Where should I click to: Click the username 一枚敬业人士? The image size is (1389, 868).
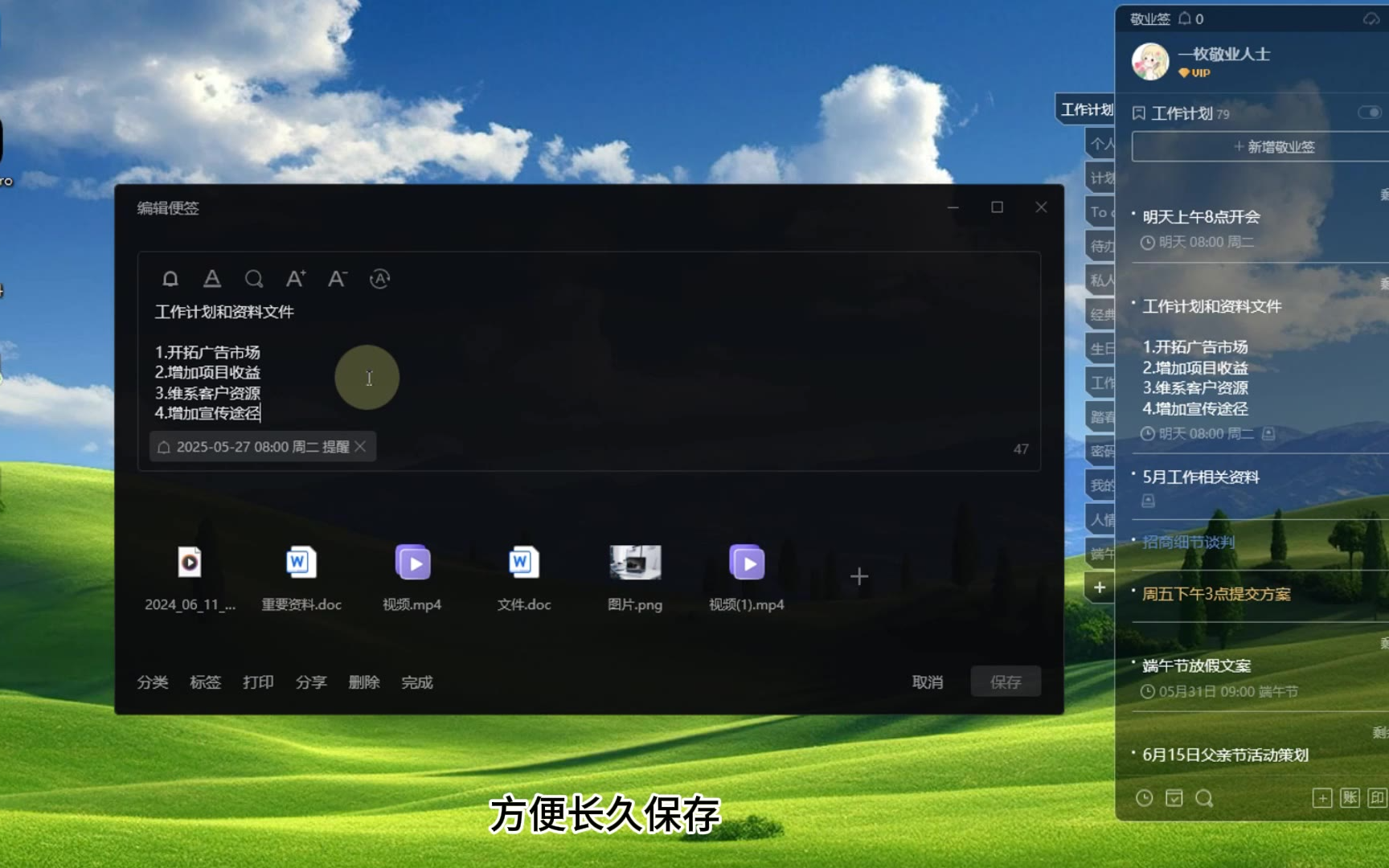[x=1224, y=54]
